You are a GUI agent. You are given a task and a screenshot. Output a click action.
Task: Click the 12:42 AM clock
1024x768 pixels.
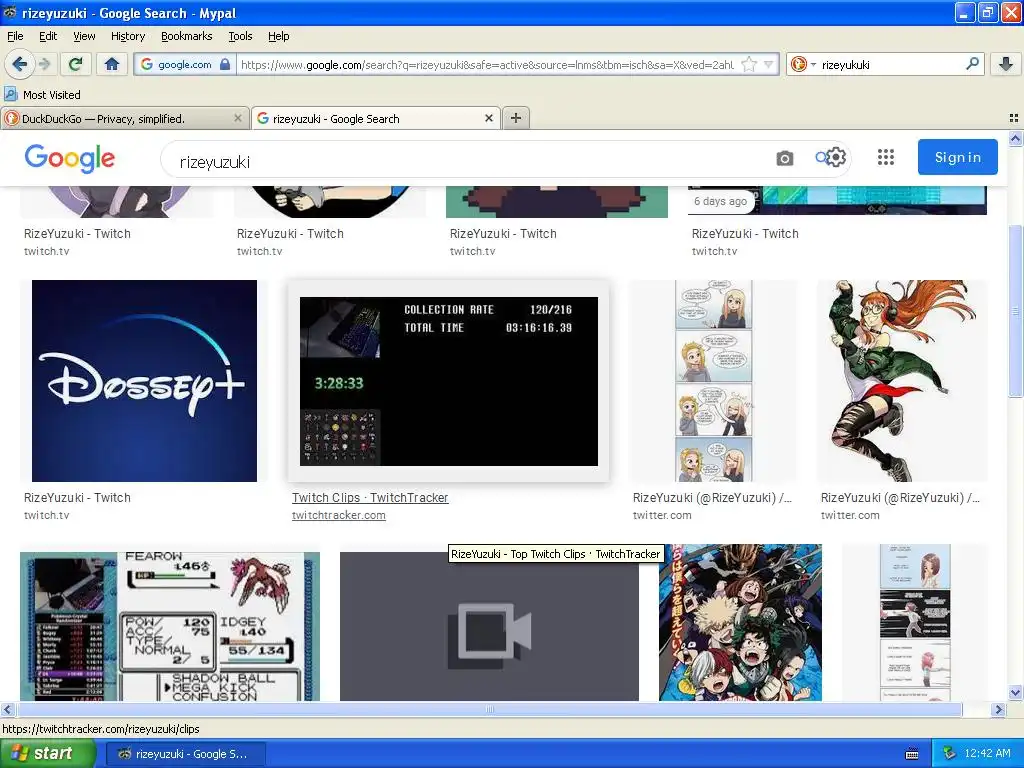987,754
